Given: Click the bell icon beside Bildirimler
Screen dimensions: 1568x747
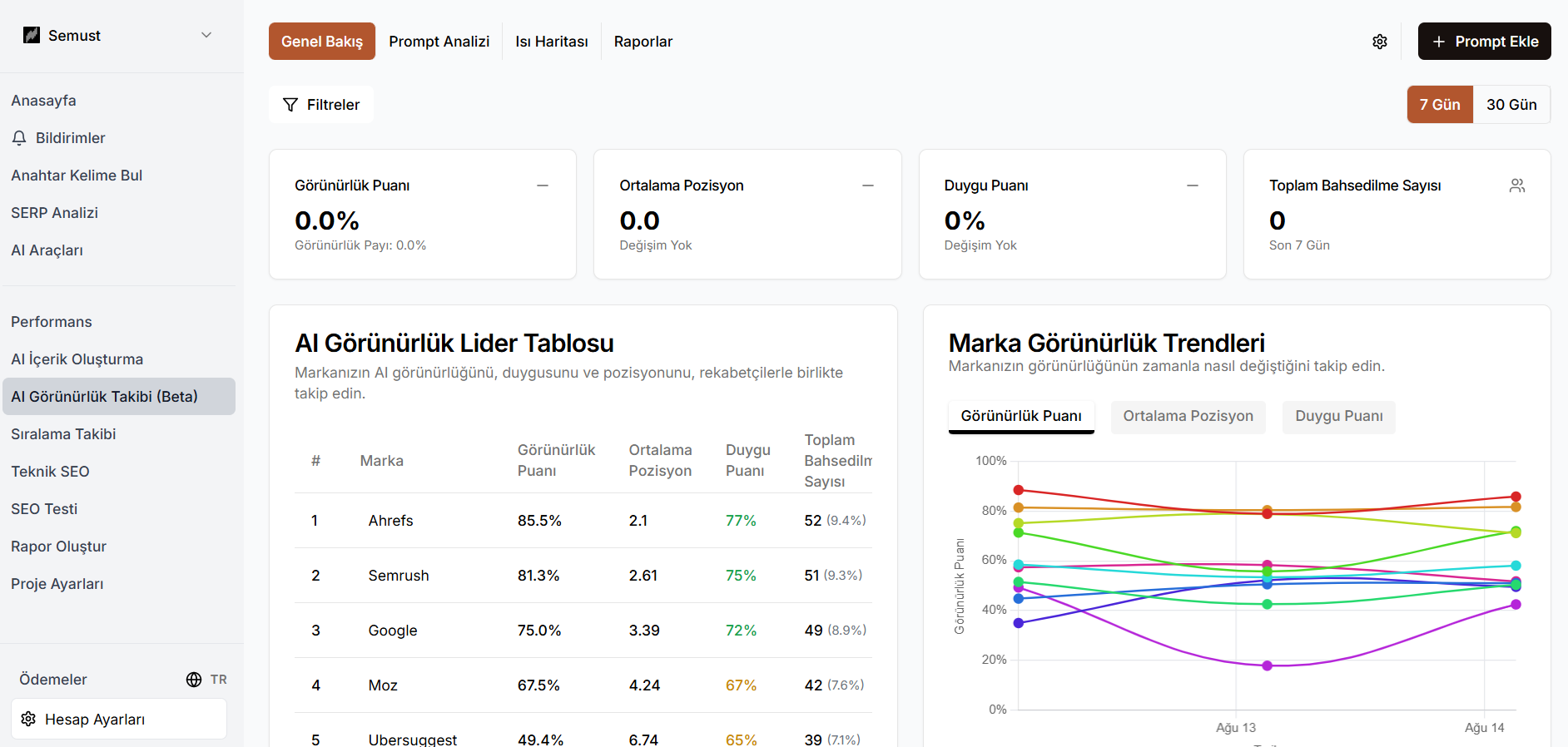Looking at the screenshot, I should point(19,138).
